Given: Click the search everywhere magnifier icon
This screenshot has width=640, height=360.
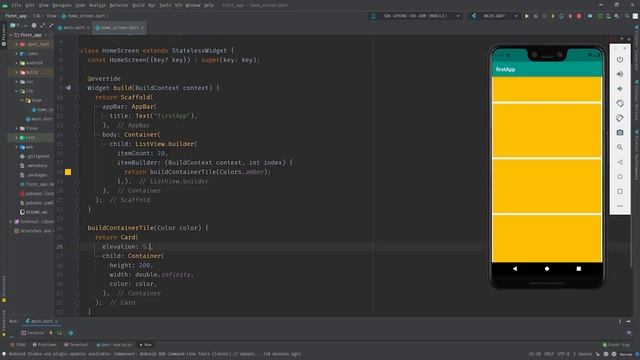Looking at the screenshot, I should pos(627,16).
